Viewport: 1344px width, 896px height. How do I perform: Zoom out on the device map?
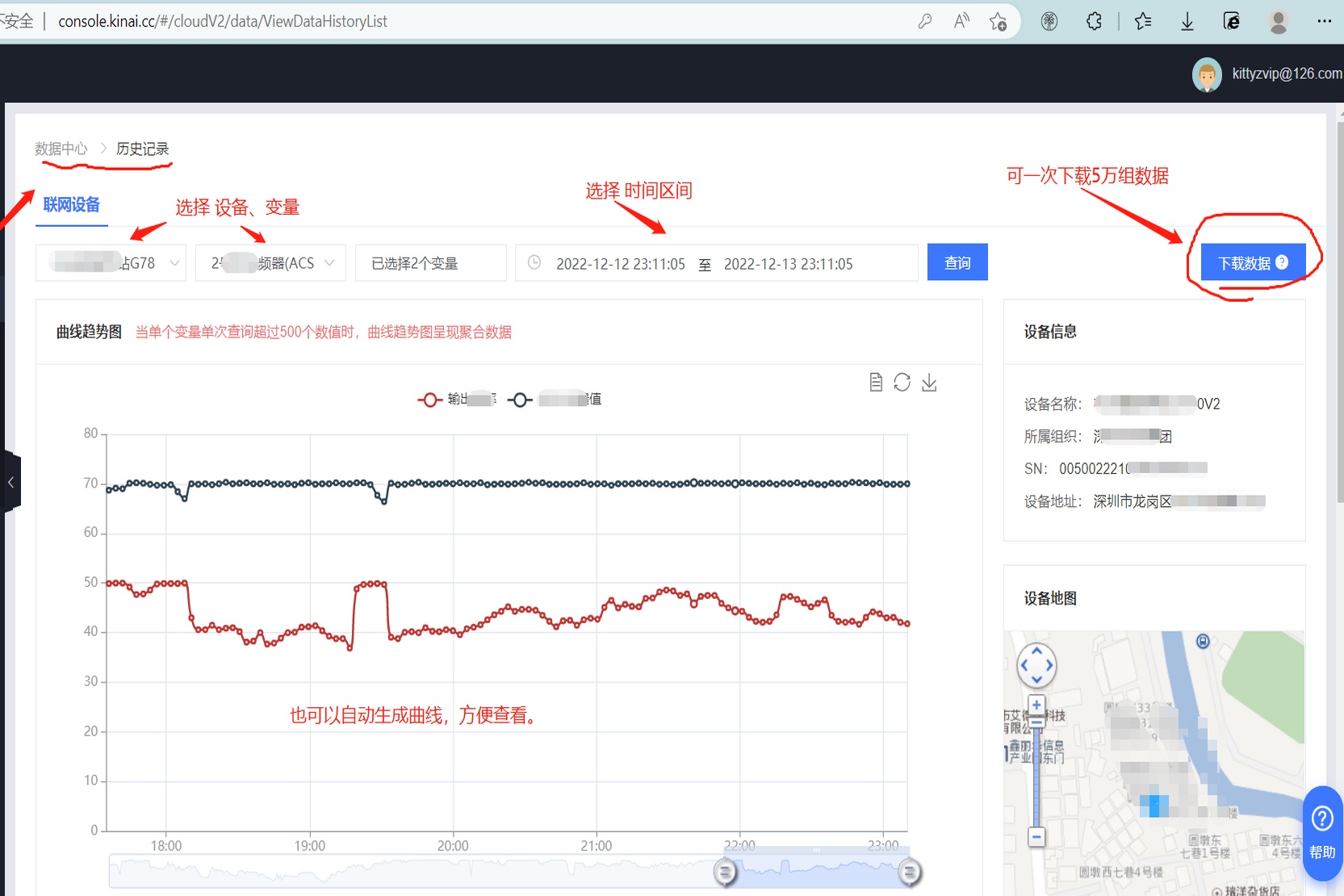pyautogui.click(x=1036, y=837)
